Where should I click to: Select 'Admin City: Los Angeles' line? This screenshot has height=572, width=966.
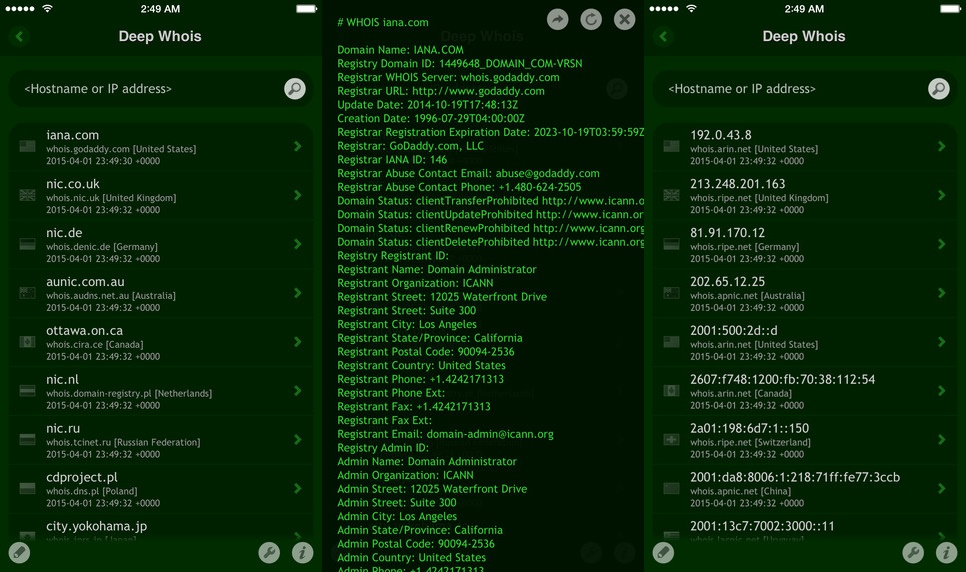pos(397,517)
